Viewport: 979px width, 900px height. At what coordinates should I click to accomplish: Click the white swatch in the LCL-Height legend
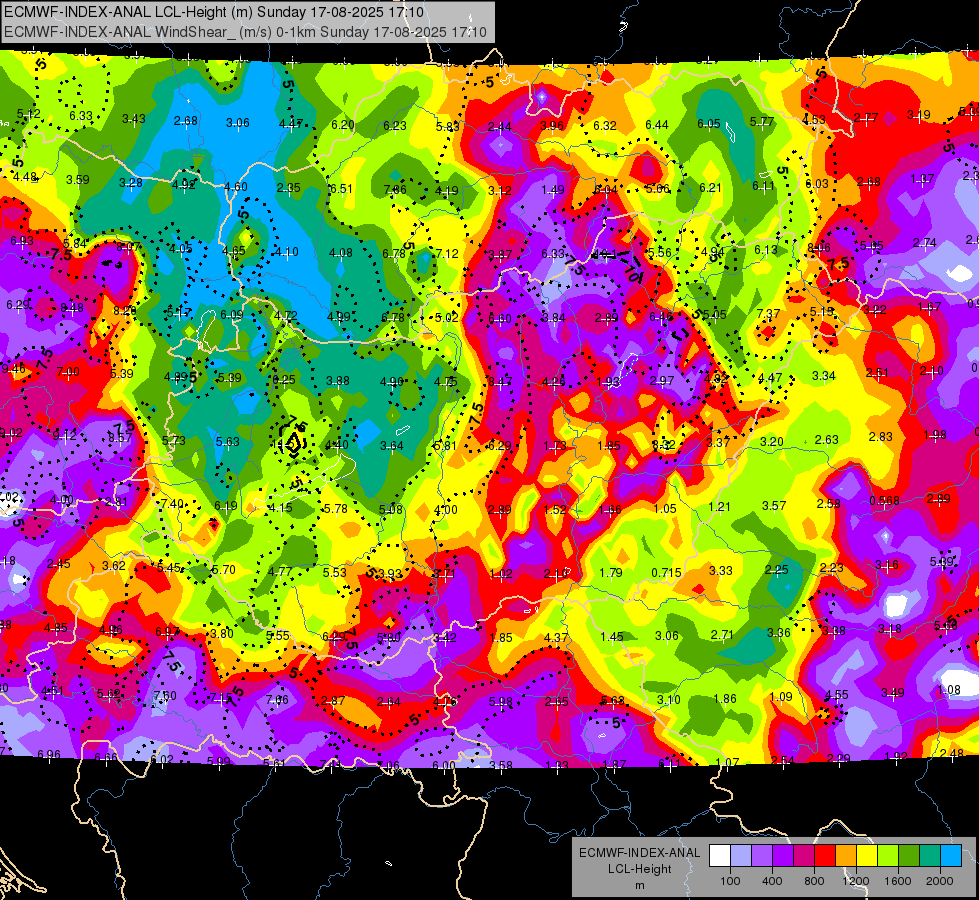720,856
